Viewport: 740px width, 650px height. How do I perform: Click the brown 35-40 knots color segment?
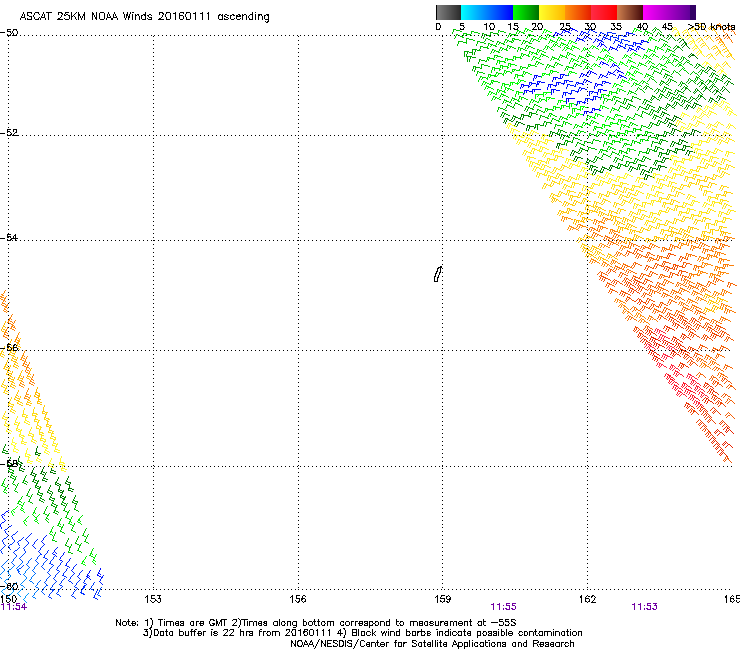[630, 12]
